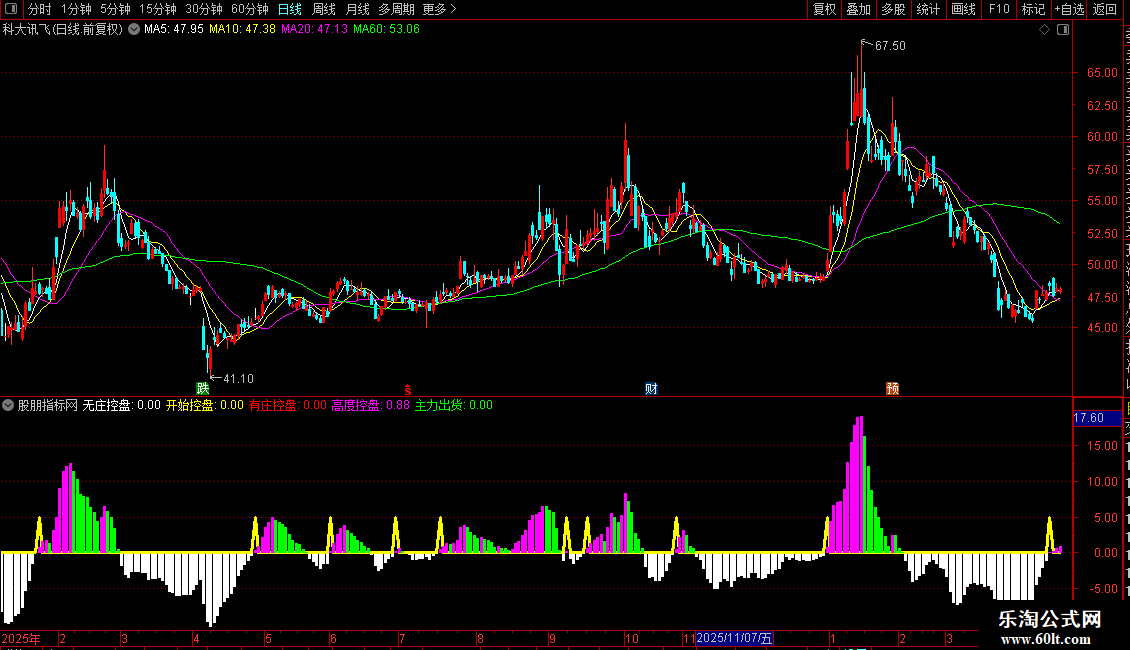Activate the 画线 drawing tool

[963, 9]
